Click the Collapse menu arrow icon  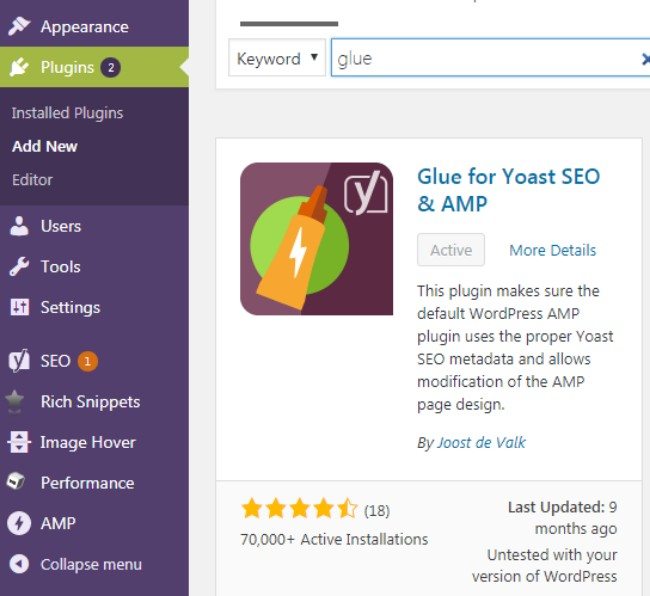[x=19, y=564]
